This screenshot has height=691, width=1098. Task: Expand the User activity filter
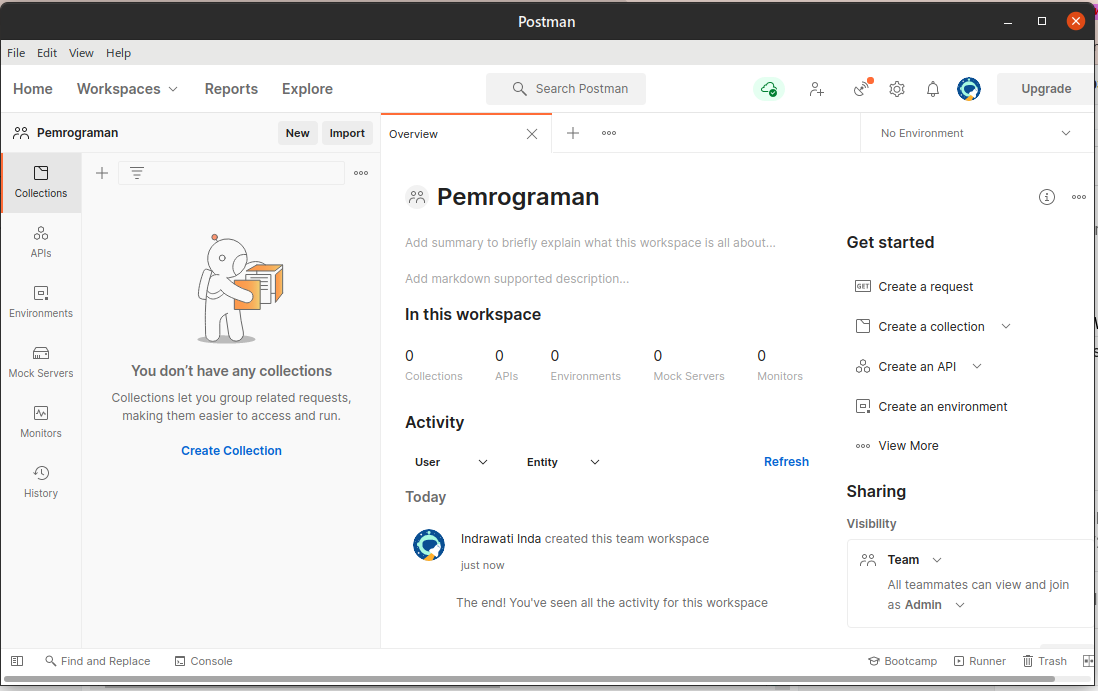[451, 462]
